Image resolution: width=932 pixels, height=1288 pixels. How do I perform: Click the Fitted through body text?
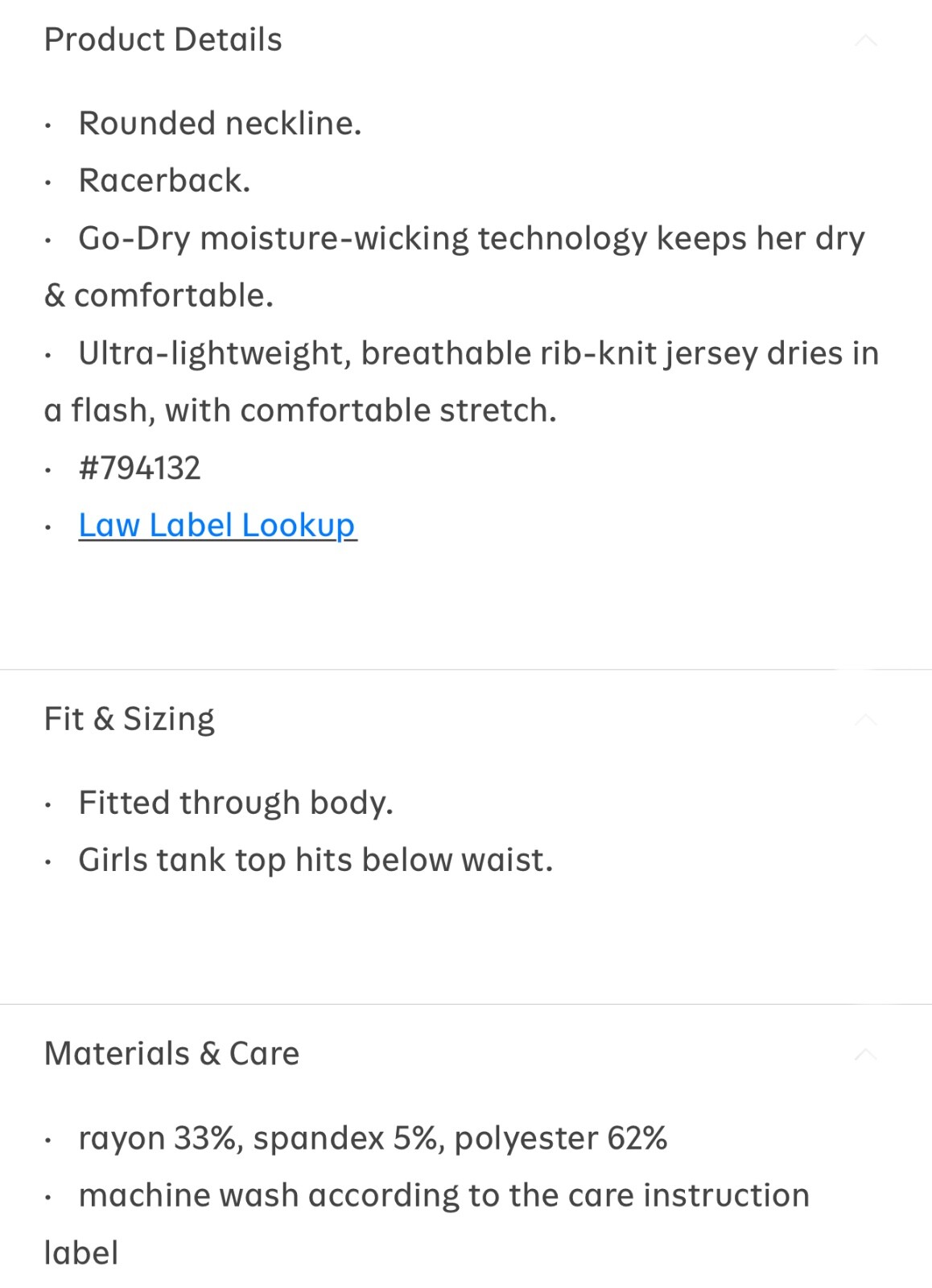pos(235,803)
